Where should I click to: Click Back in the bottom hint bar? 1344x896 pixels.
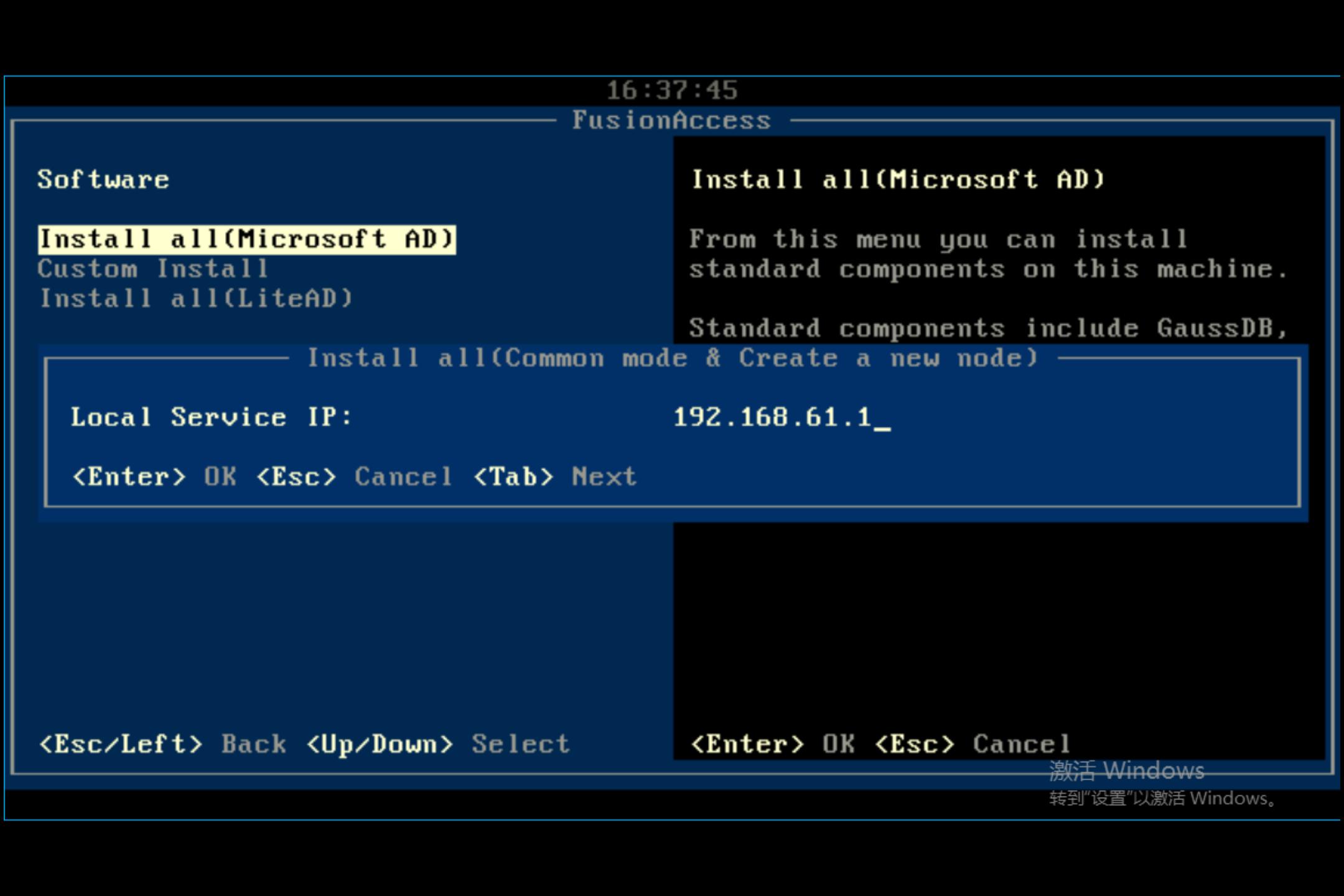(253, 744)
